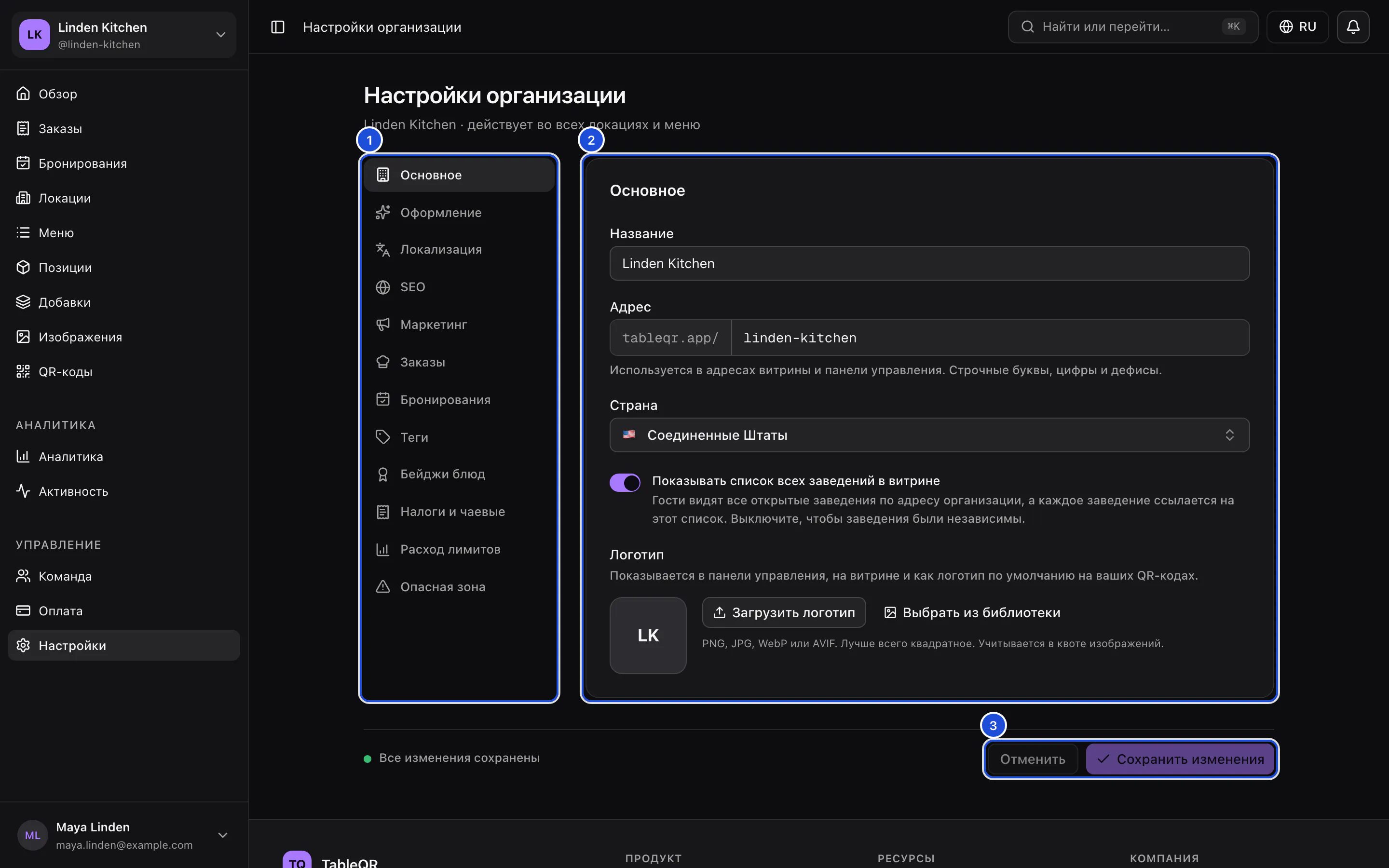Open Меню section
This screenshot has width=1389, height=868.
pyautogui.click(x=124, y=232)
